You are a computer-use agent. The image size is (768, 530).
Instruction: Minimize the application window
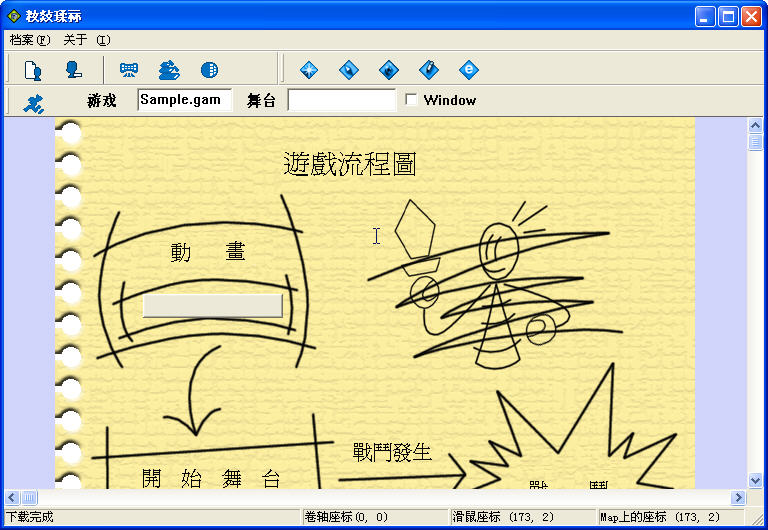tap(705, 17)
